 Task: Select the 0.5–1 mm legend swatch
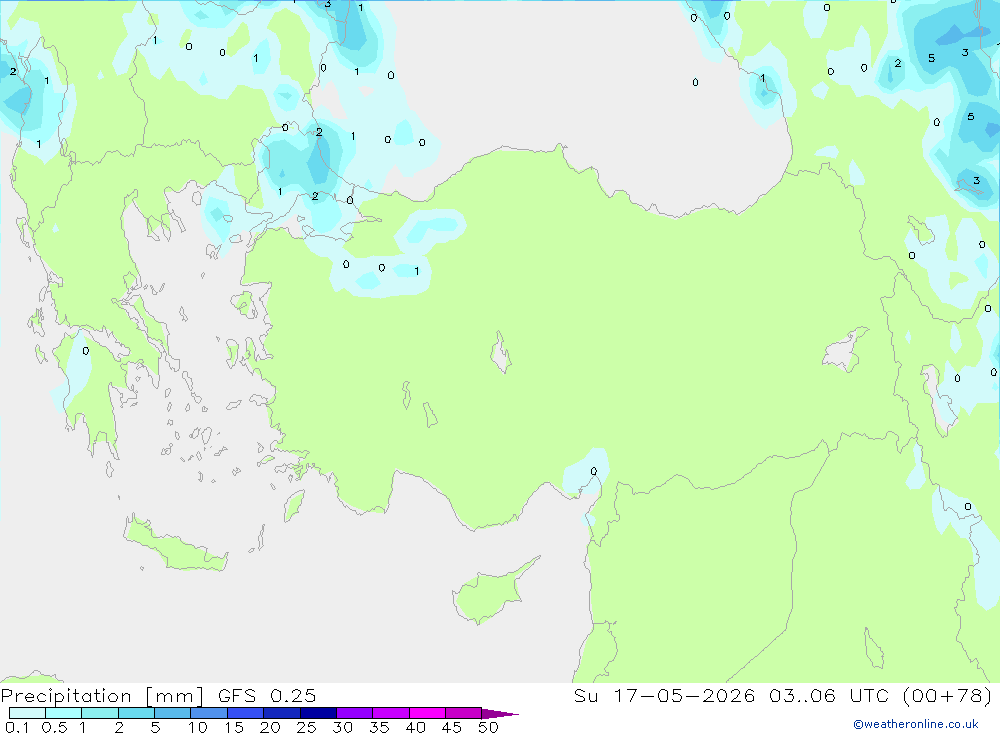[63, 713]
